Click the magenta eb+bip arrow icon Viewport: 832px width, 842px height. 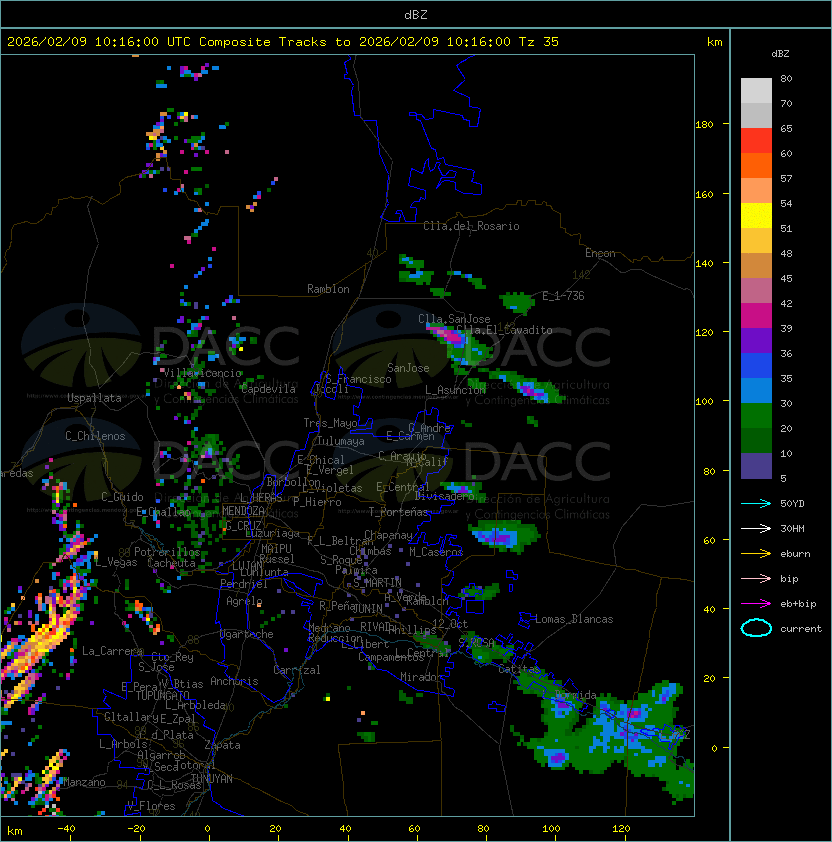(756, 604)
